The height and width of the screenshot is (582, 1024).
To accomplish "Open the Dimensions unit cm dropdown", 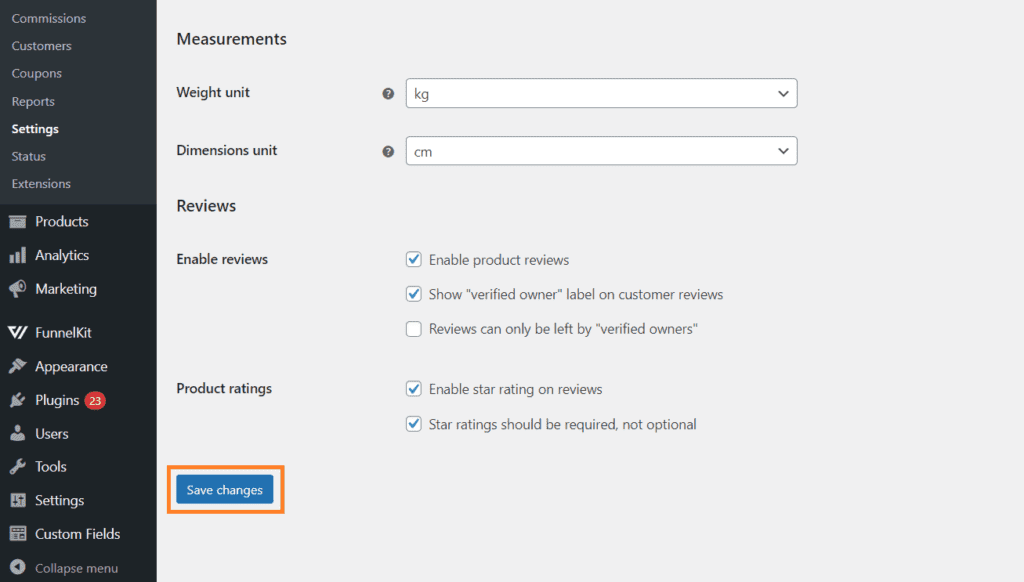I will [x=601, y=151].
